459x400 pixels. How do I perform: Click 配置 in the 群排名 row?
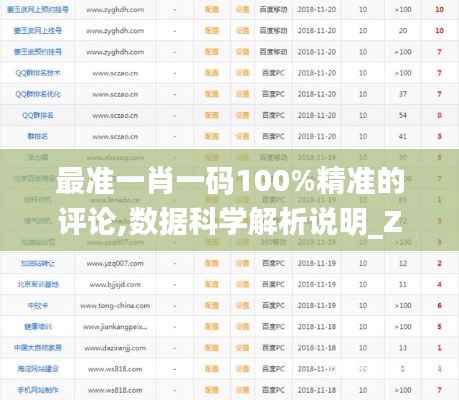click(212, 136)
